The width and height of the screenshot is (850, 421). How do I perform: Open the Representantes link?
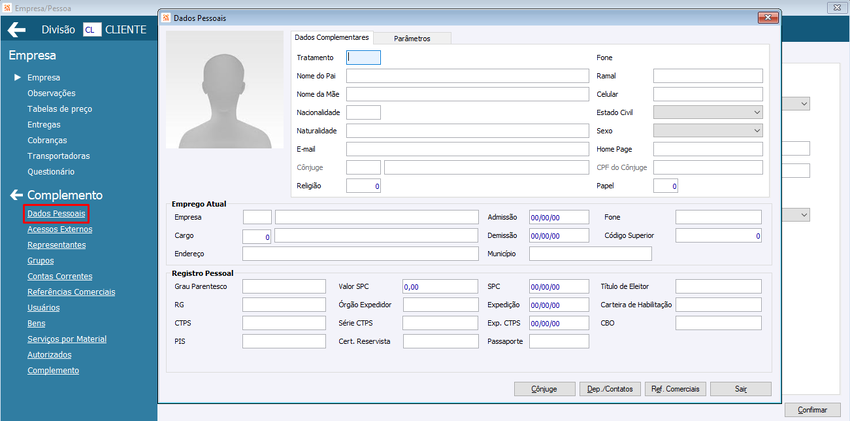point(56,245)
